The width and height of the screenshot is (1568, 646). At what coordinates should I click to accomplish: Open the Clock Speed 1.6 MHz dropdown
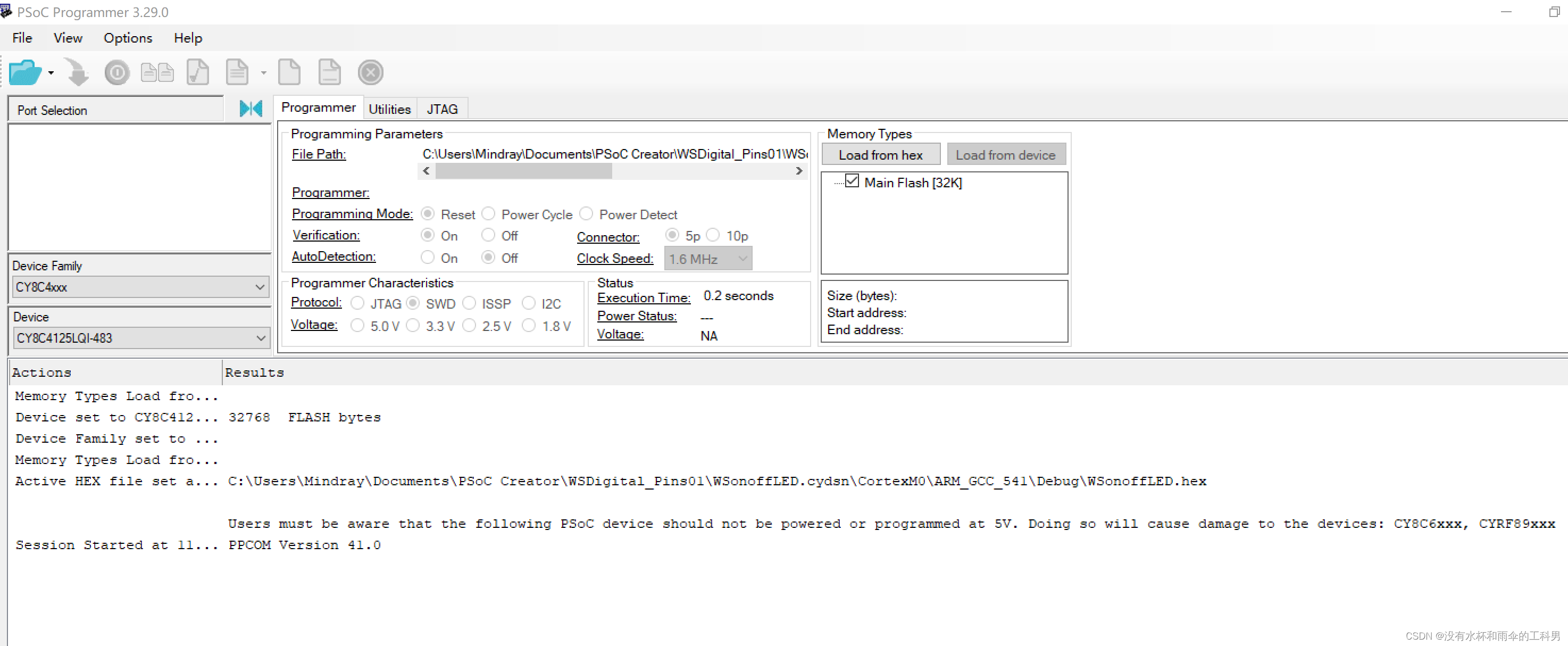(708, 259)
